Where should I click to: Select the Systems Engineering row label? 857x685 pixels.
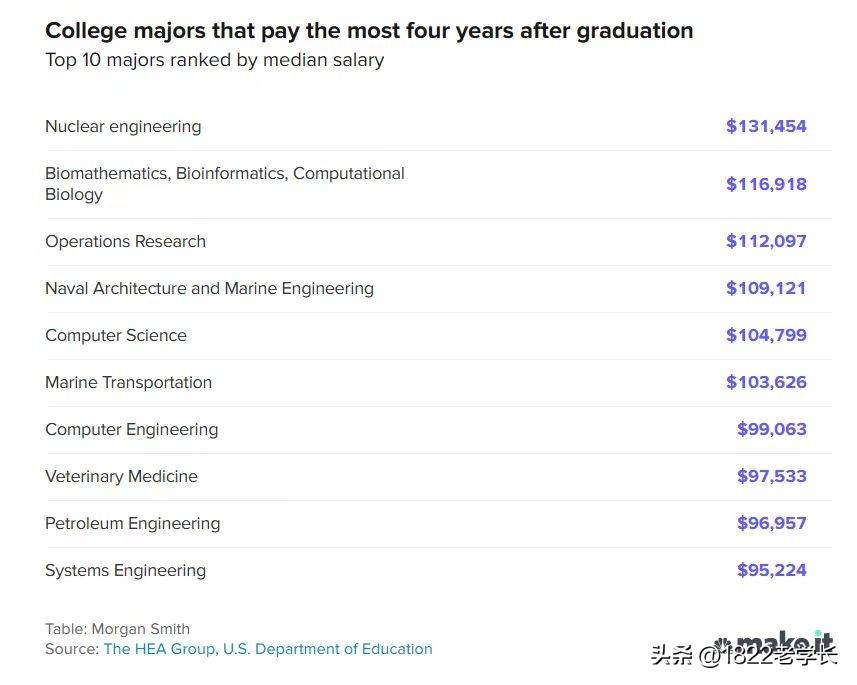click(x=125, y=570)
